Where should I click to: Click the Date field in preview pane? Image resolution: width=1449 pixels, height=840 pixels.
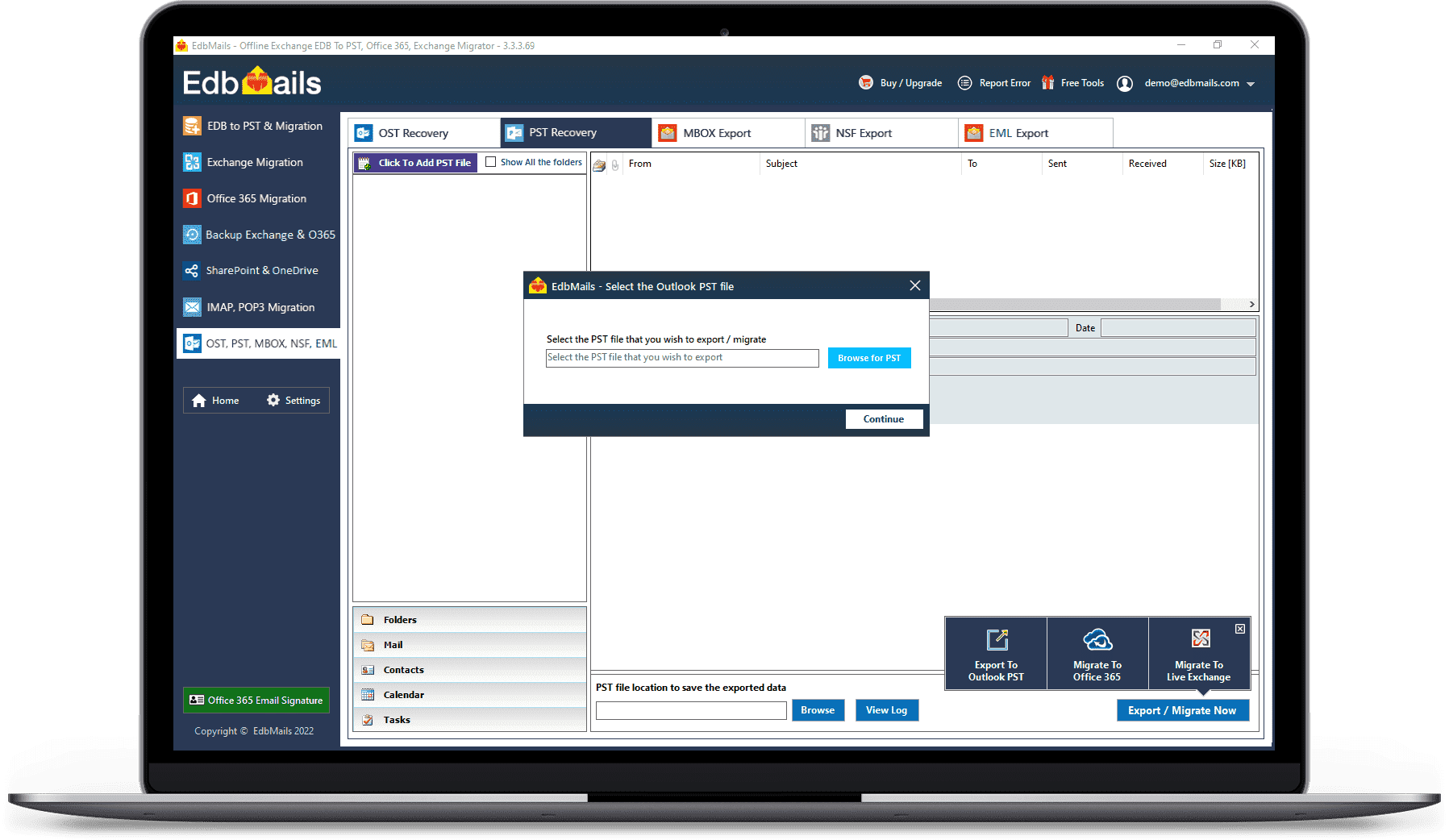pyautogui.click(x=1178, y=328)
